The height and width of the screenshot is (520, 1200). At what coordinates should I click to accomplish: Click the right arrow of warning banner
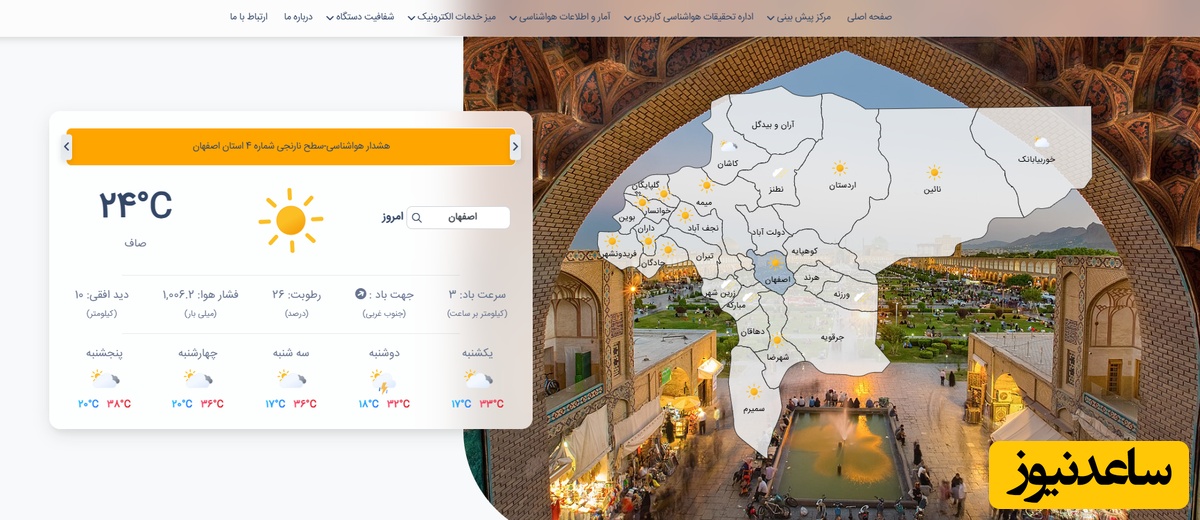pyautogui.click(x=515, y=147)
